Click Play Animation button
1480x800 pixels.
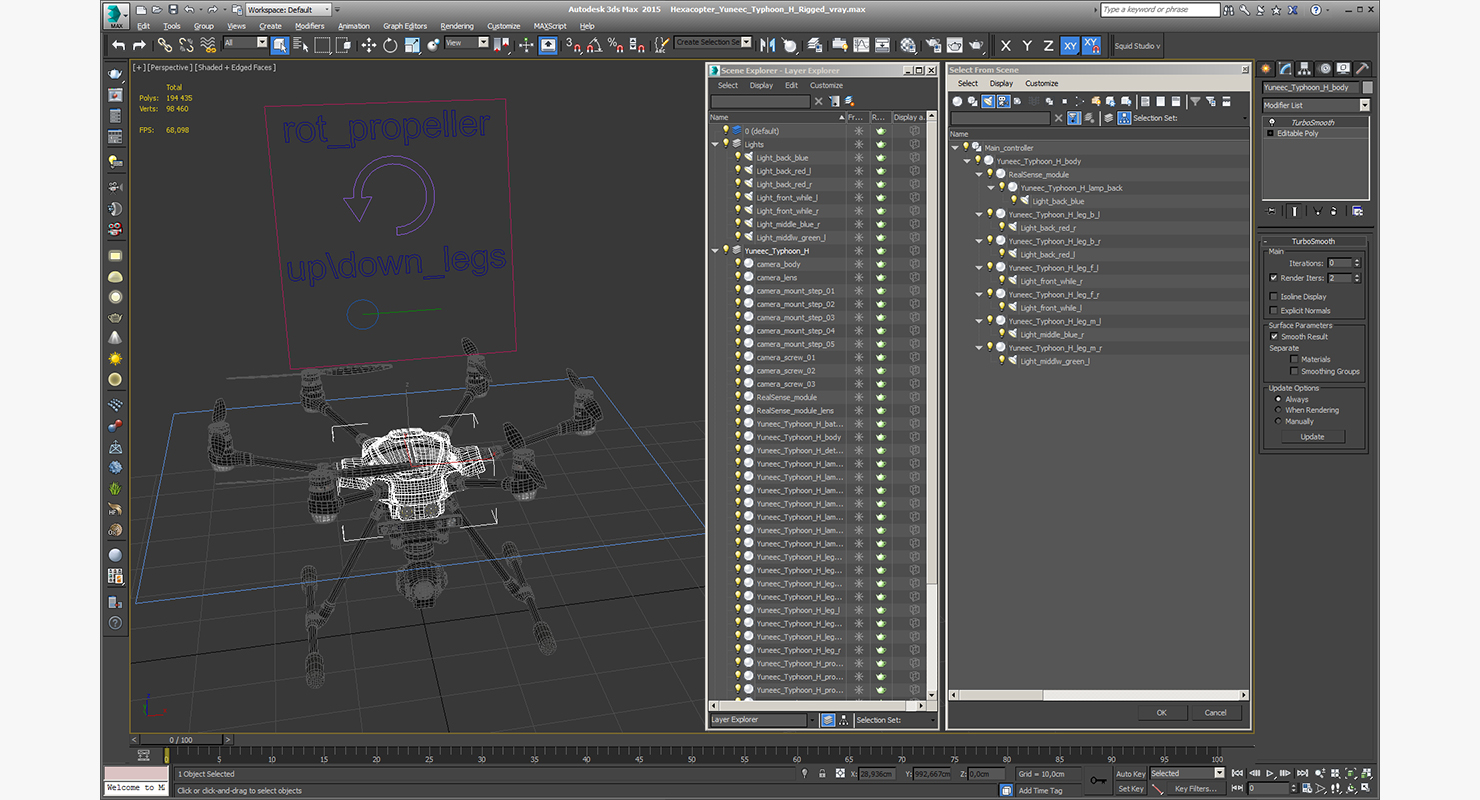[1270, 773]
